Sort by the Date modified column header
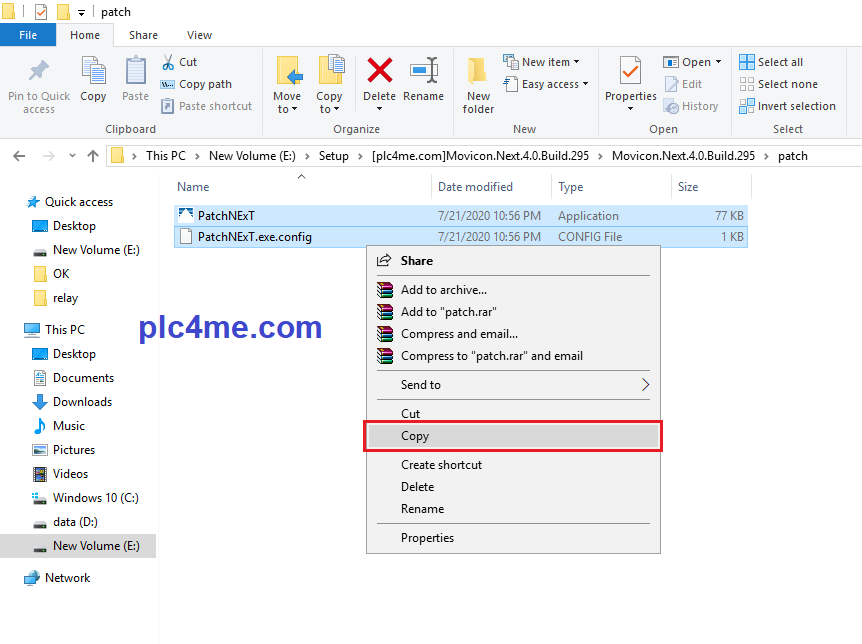Viewport: 862px width, 644px height. click(x=475, y=187)
